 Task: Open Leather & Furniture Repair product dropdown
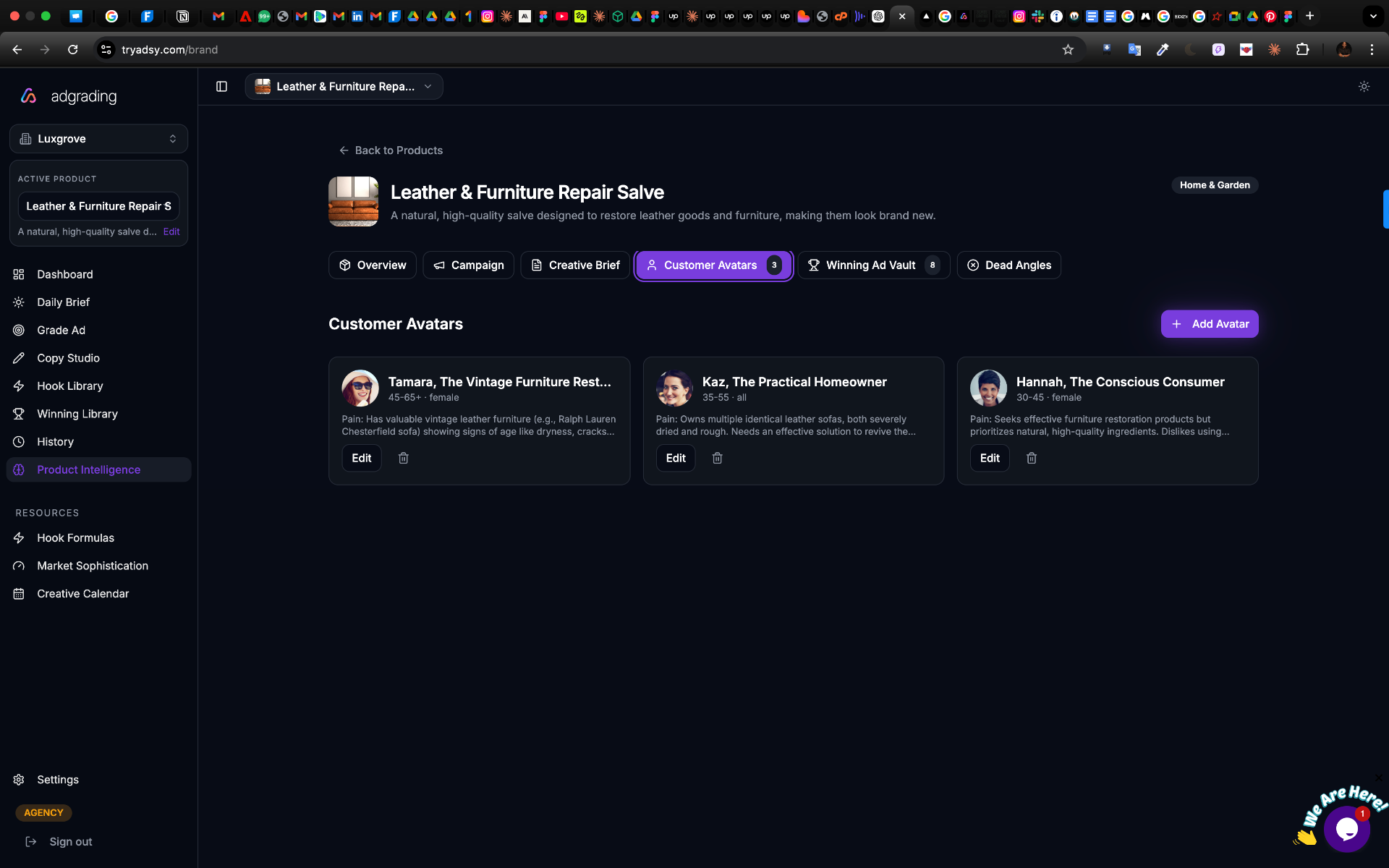[x=344, y=87]
